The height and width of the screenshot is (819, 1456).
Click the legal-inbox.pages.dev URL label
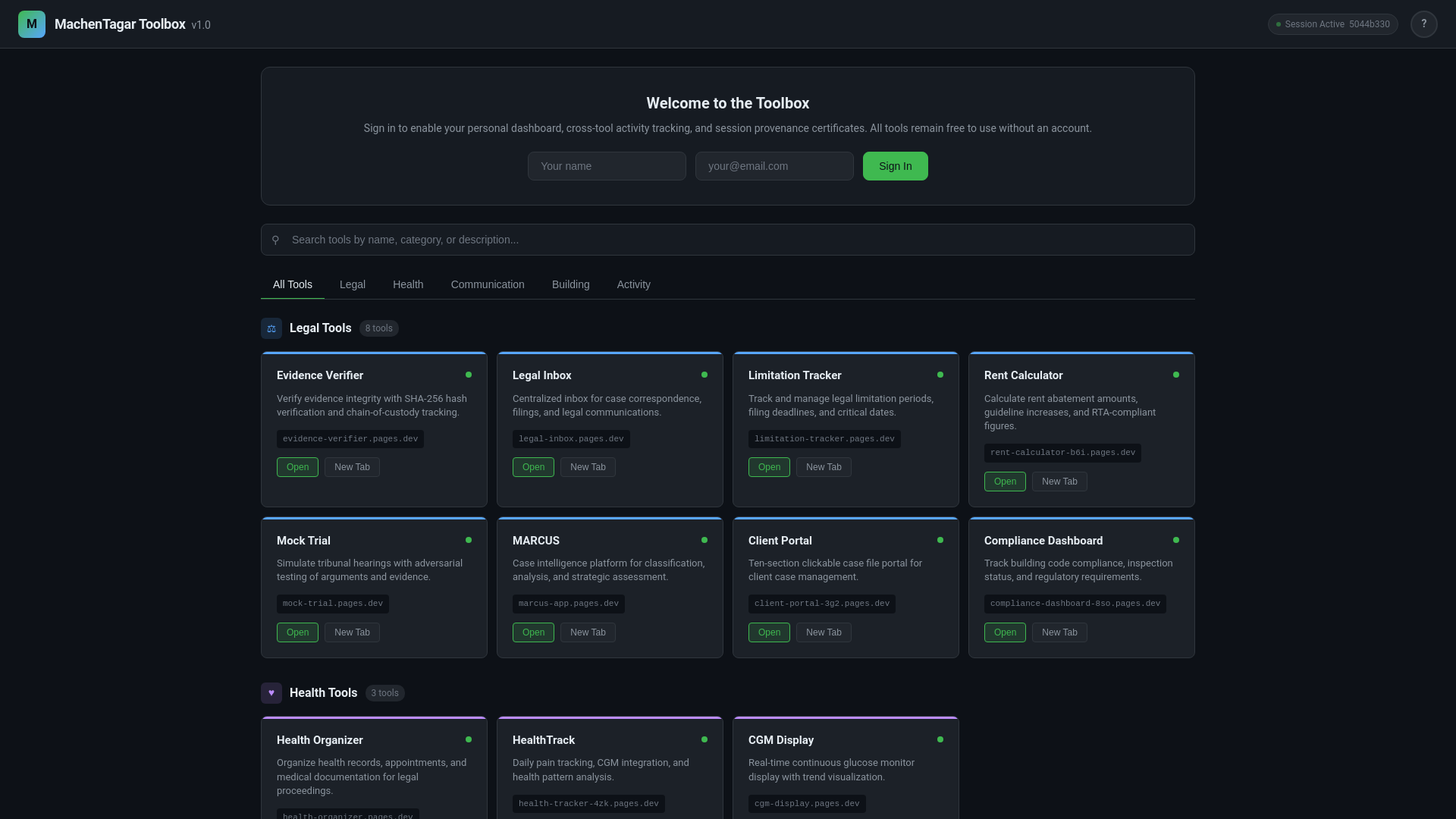[x=571, y=439]
